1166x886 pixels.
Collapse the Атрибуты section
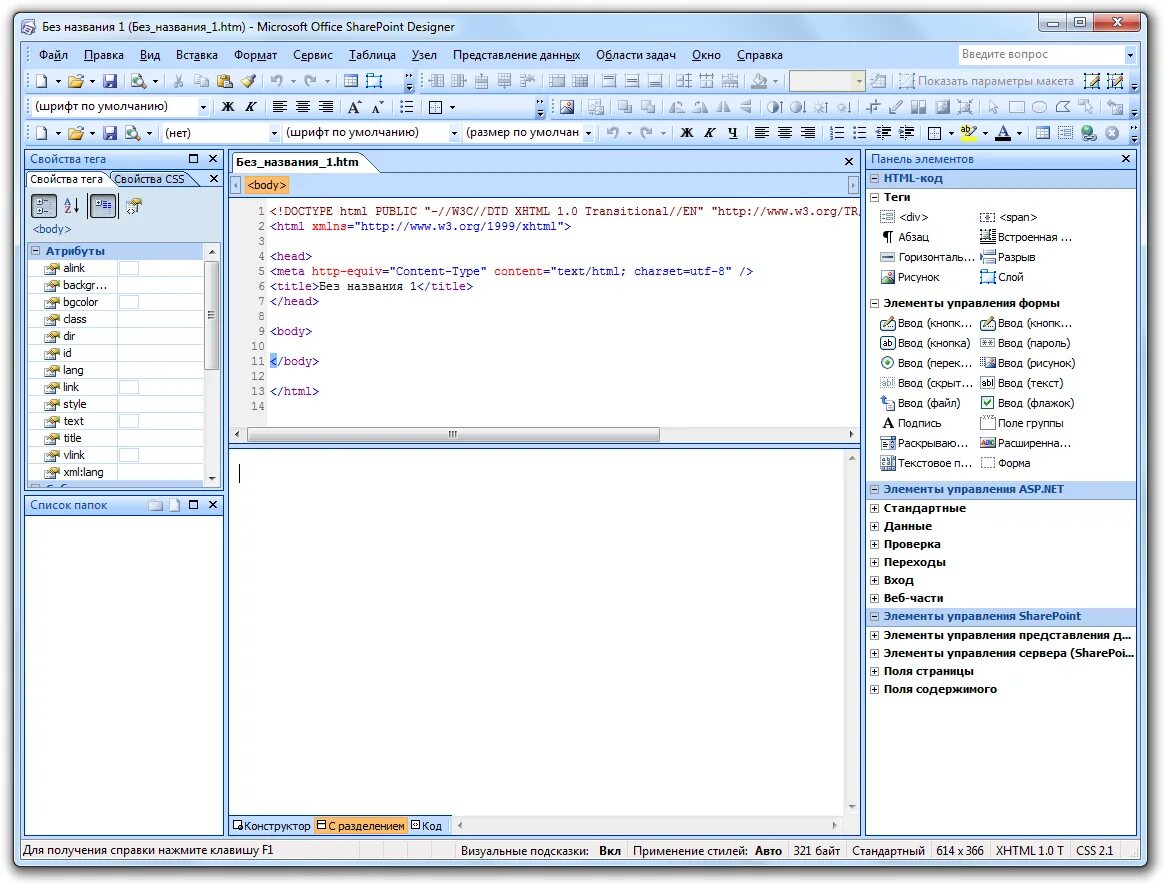[35, 251]
